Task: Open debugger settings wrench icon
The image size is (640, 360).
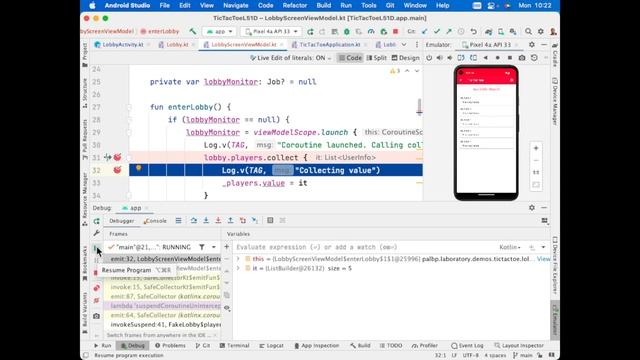Action: pyautogui.click(x=96, y=233)
